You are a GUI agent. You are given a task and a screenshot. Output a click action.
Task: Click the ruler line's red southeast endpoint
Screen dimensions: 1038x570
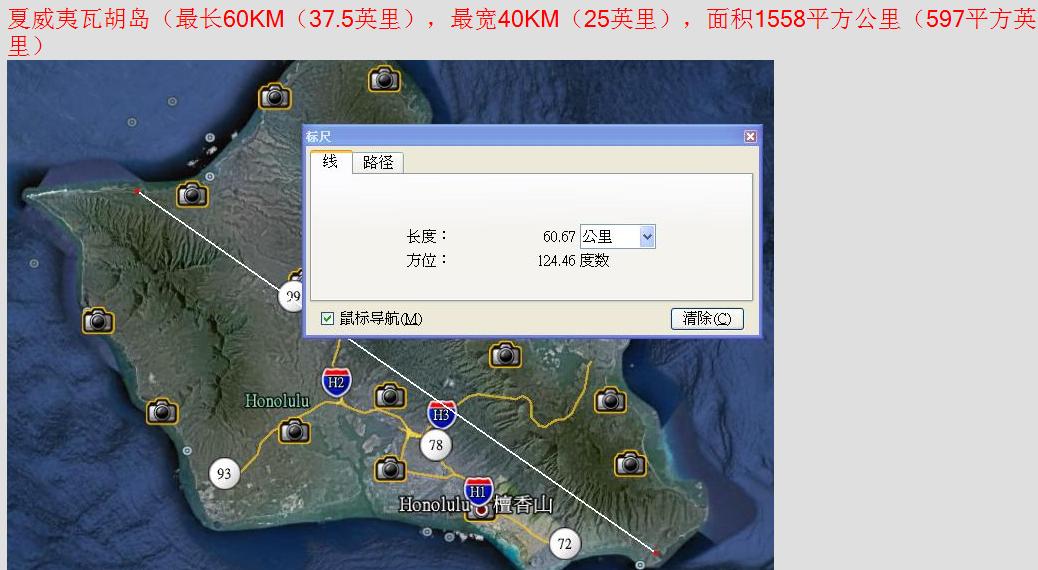[x=656, y=552]
